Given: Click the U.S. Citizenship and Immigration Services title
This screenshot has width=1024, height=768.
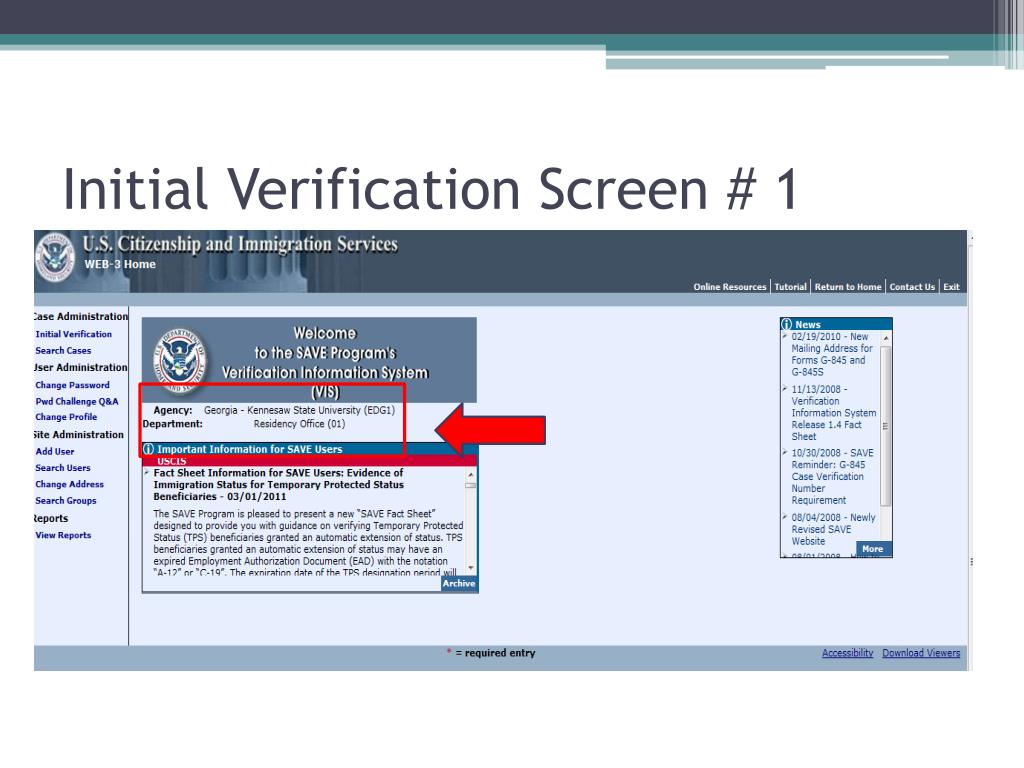Looking at the screenshot, I should tap(240, 244).
